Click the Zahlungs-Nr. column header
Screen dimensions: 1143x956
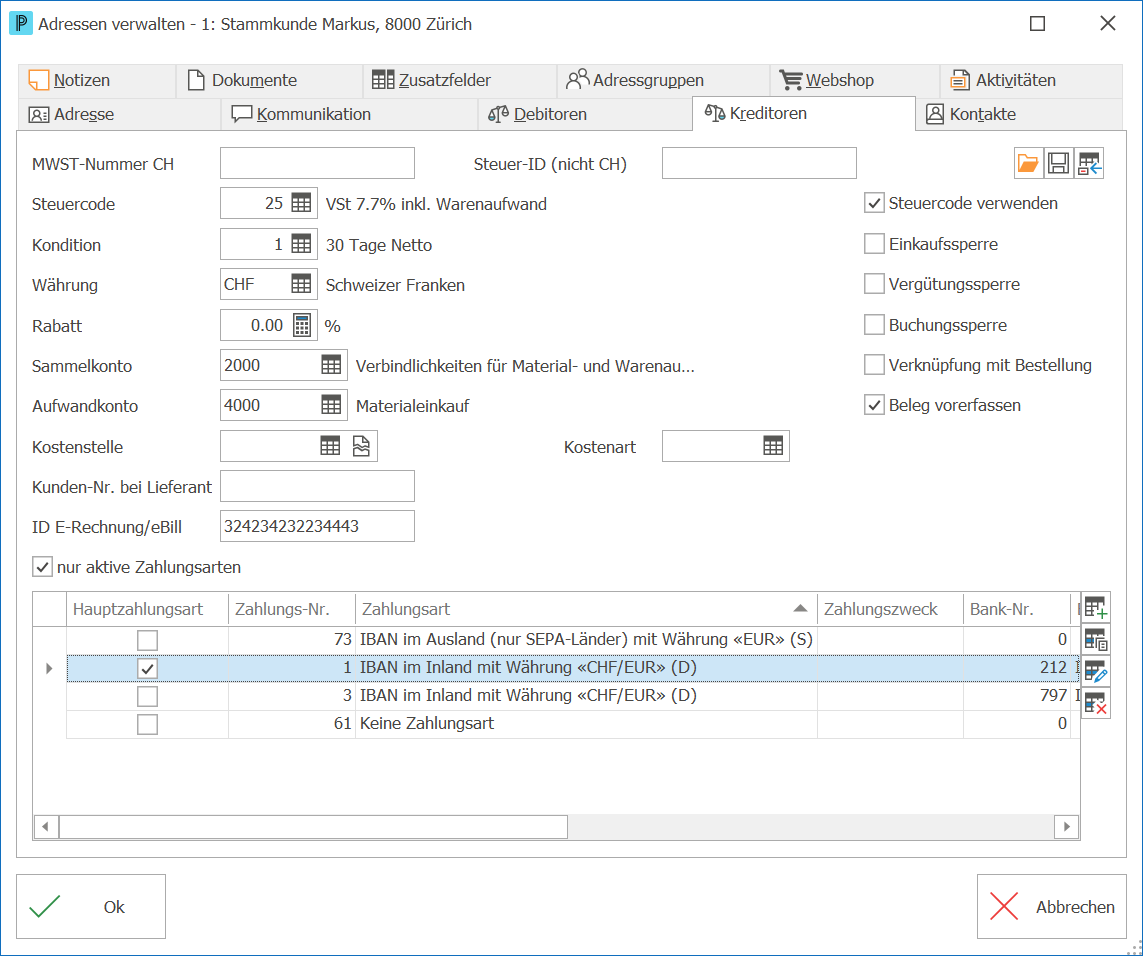point(292,609)
